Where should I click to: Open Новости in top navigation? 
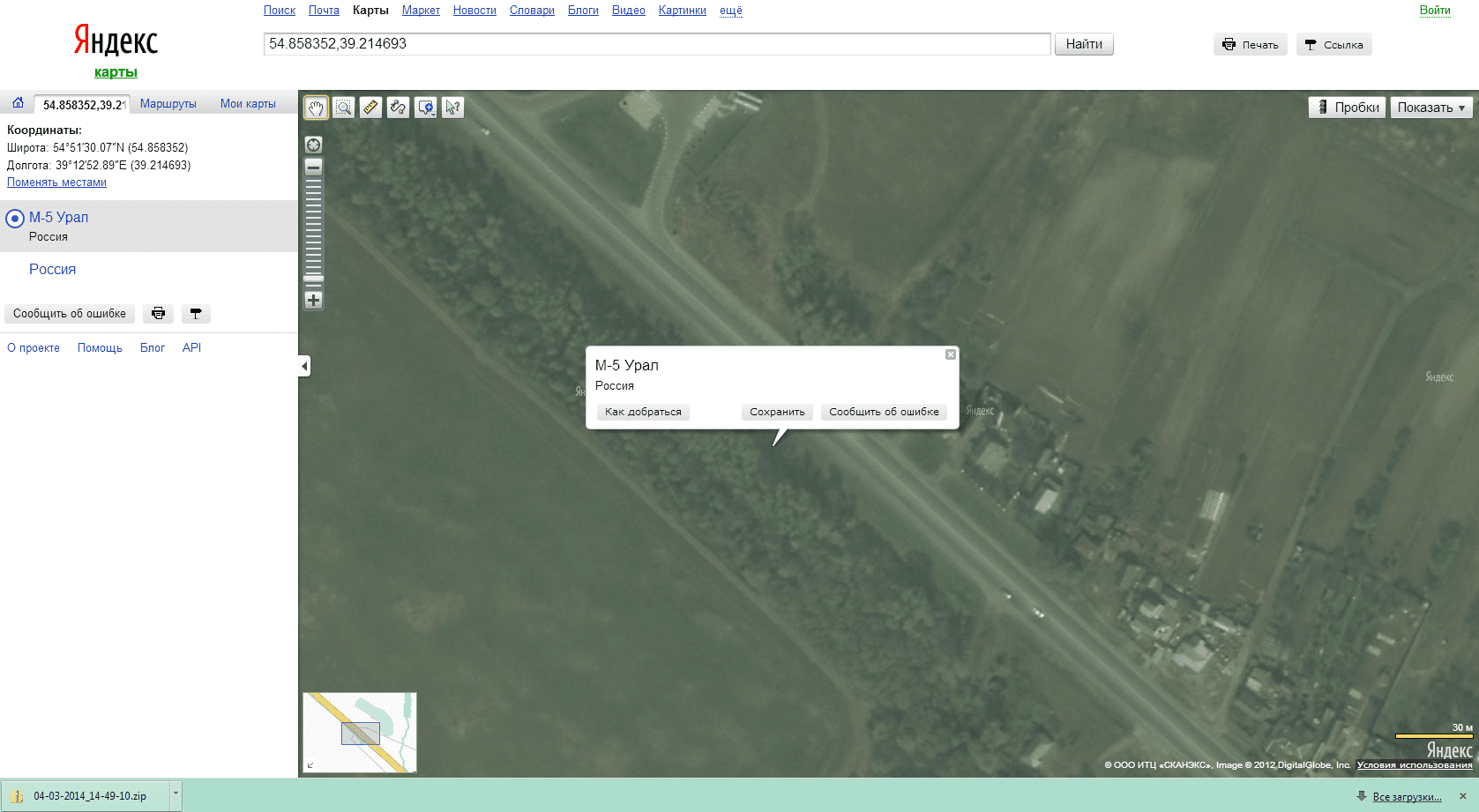coord(474,11)
